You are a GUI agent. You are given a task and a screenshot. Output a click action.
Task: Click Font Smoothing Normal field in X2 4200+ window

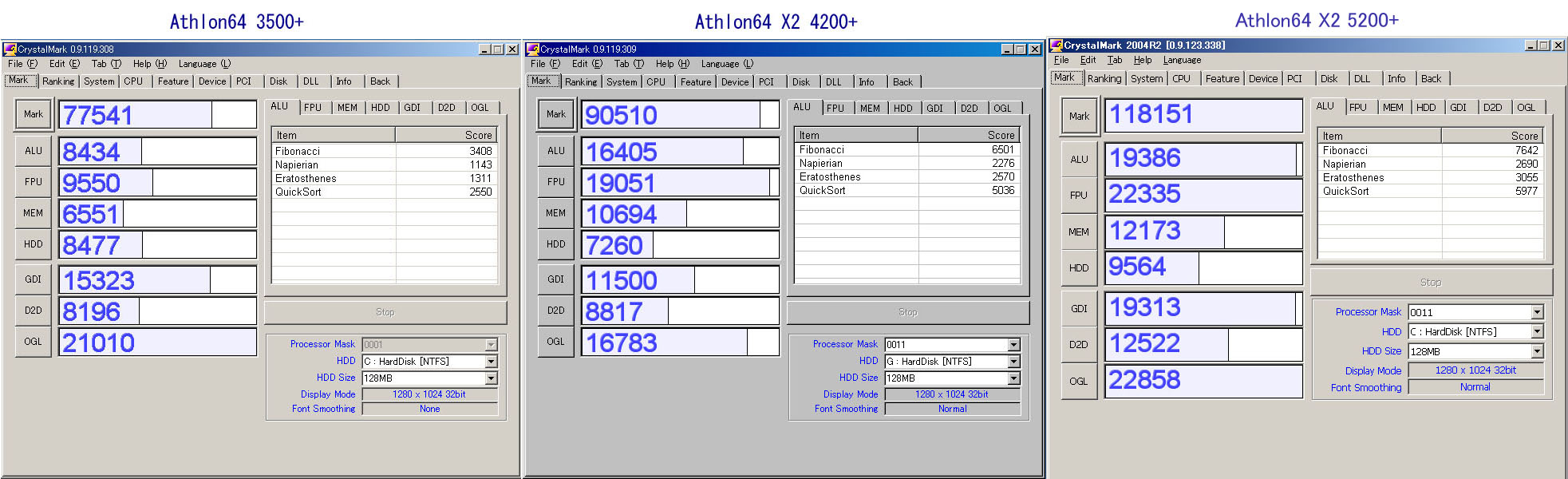tap(953, 409)
